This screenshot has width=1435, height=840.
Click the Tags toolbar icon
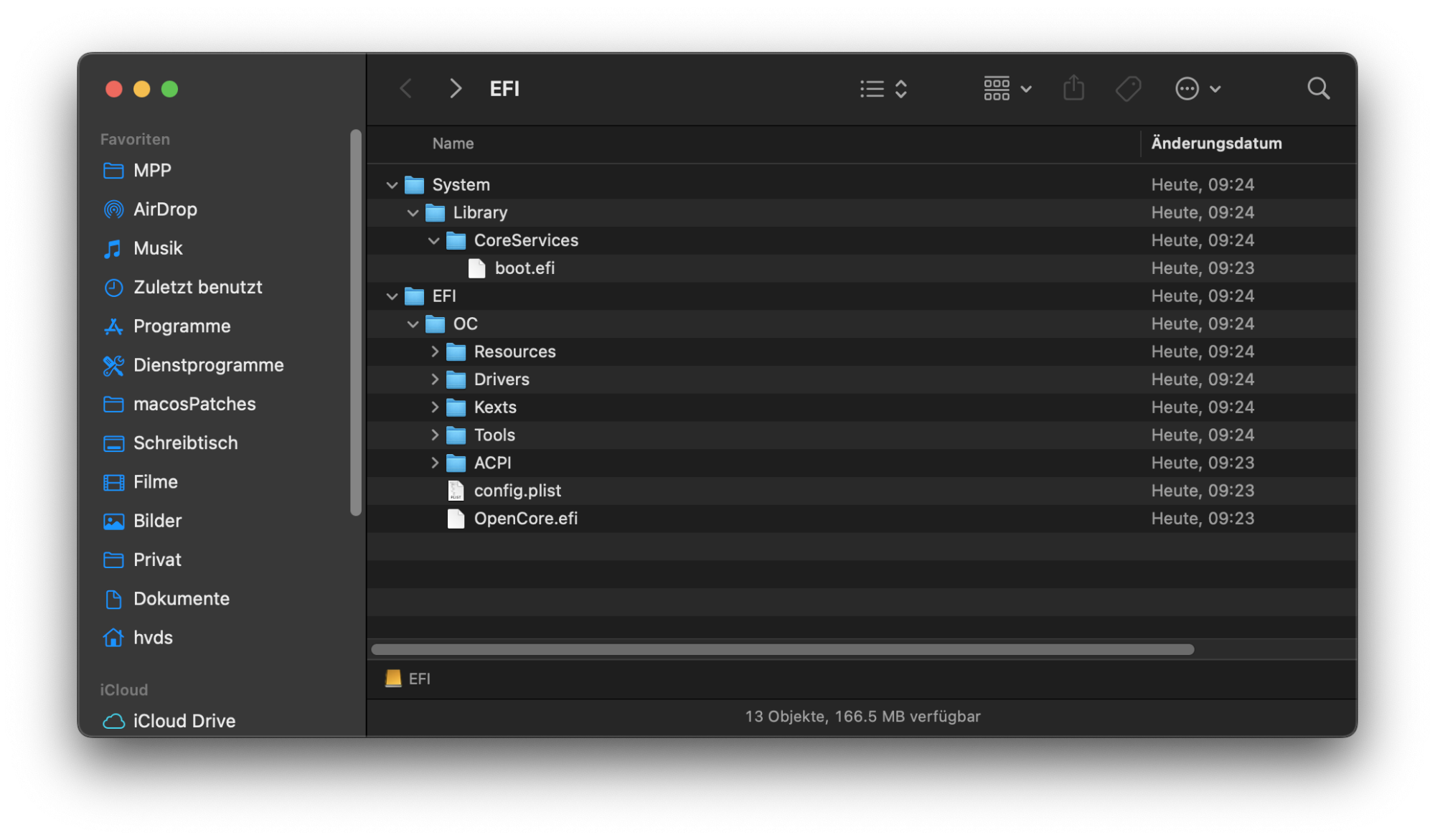click(1128, 89)
